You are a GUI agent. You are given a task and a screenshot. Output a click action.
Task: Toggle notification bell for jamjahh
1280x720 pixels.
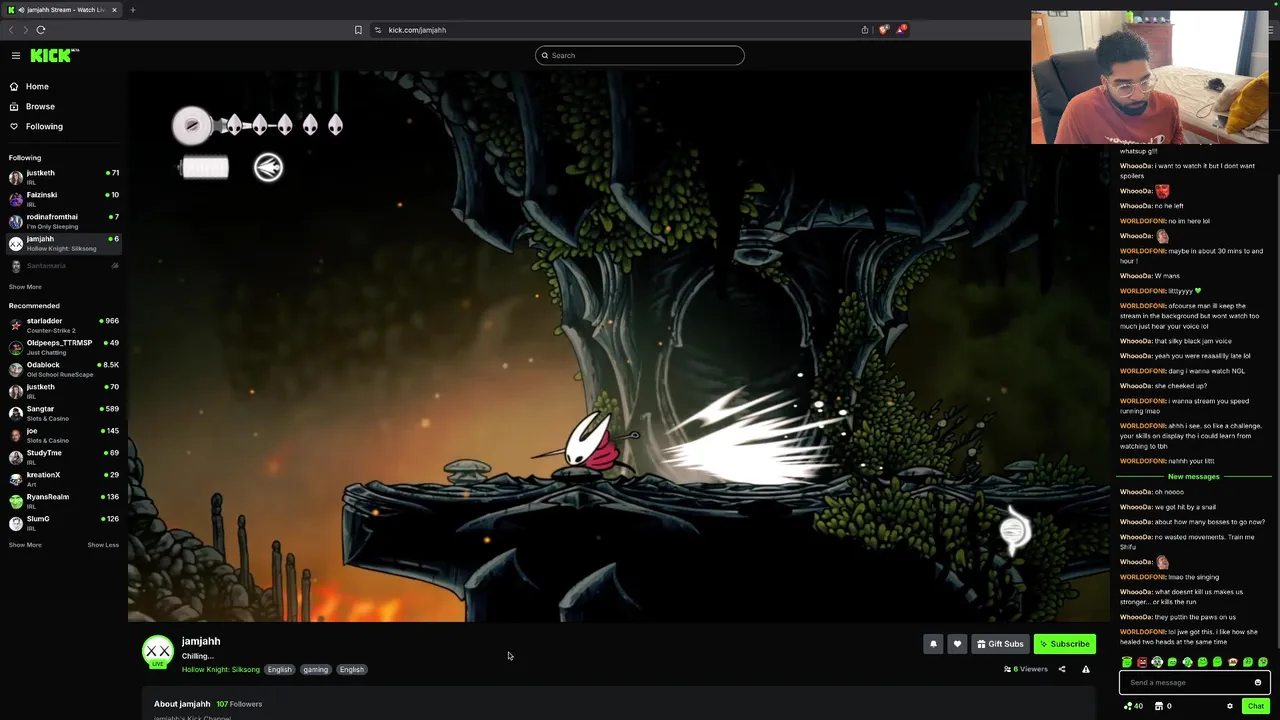pyautogui.click(x=933, y=644)
